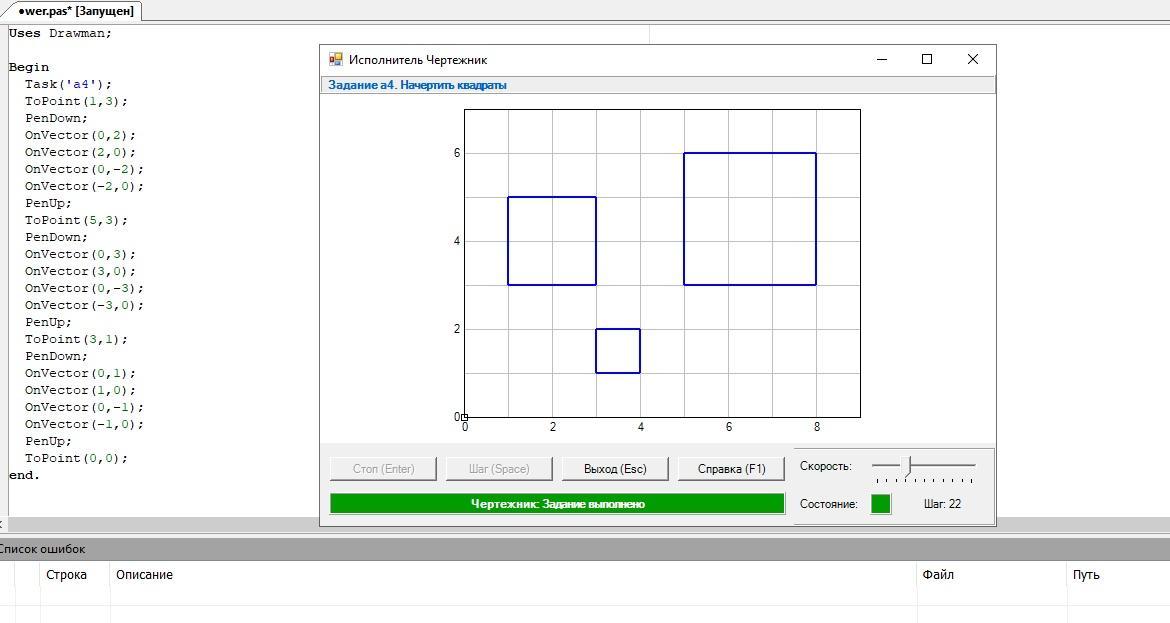The image size is (1170, 623).
Task: Click the Список ошибок panel title
Action: pyautogui.click(x=43, y=549)
